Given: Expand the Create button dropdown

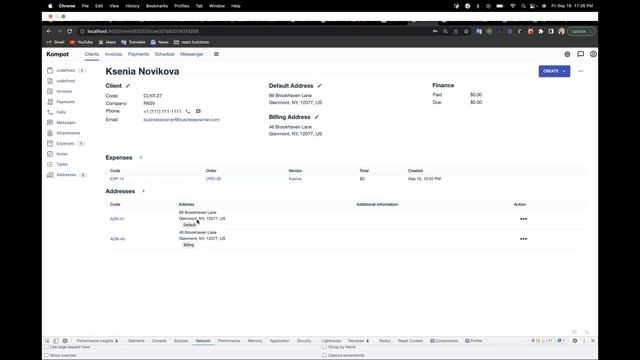Looking at the screenshot, I should (564, 71).
